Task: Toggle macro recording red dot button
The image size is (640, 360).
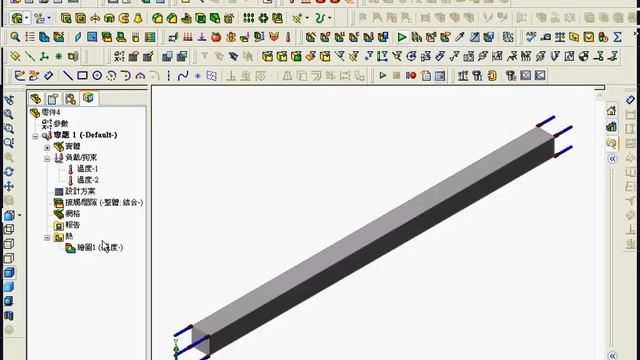Action: tap(411, 76)
